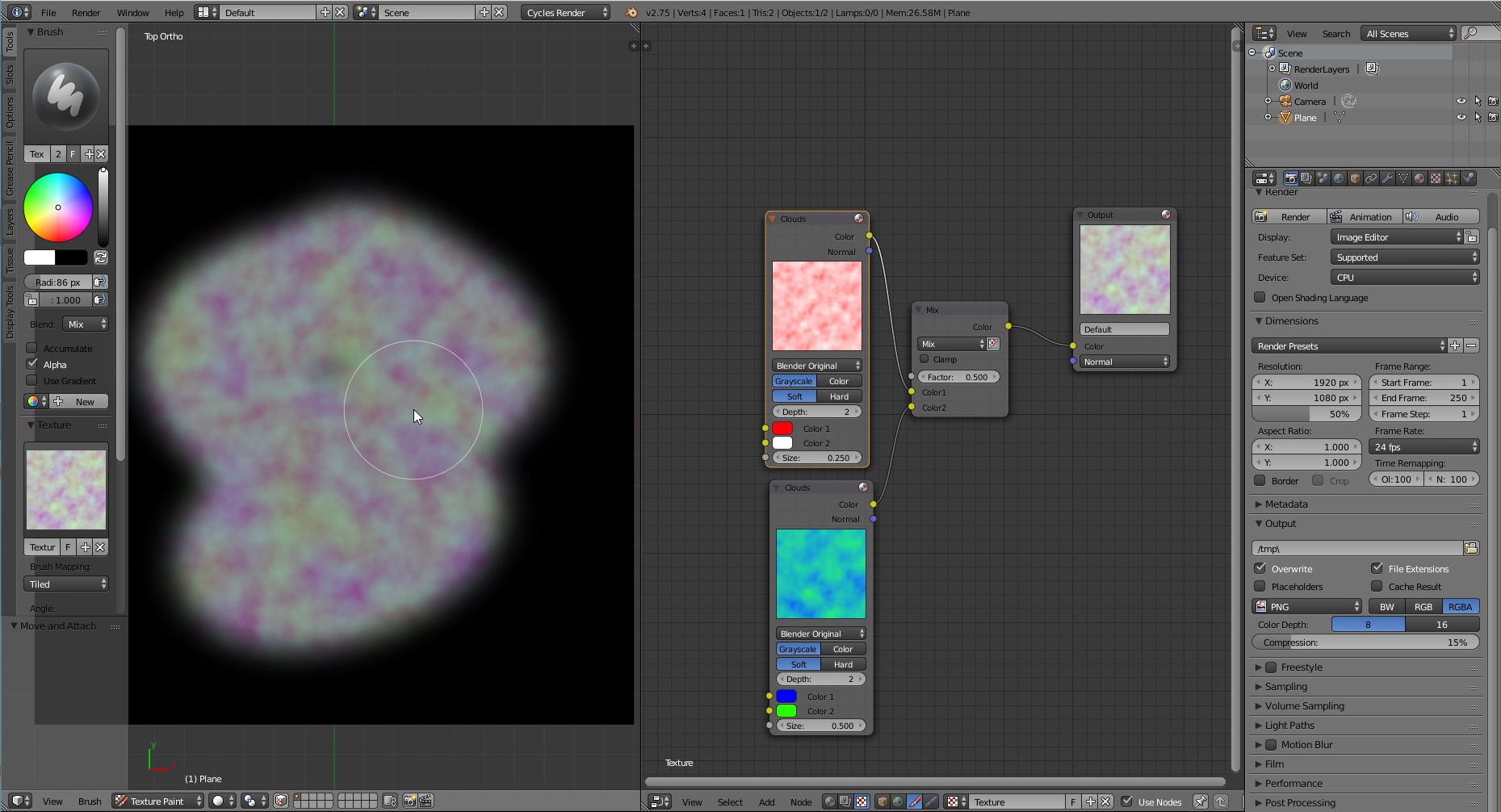Click New palette button
This screenshot has height=812, width=1501.
(x=78, y=401)
